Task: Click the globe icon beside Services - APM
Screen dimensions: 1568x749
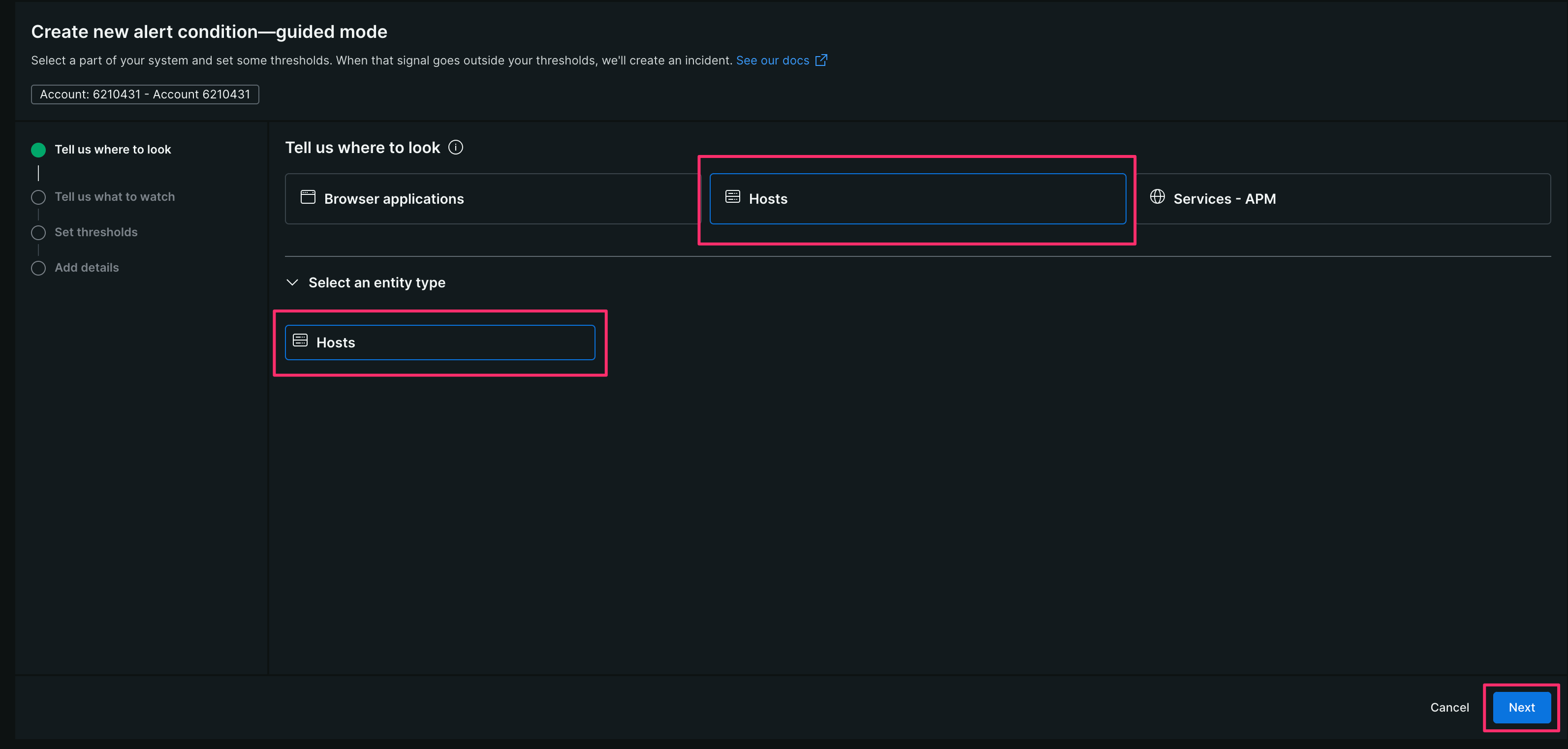Action: [1158, 197]
